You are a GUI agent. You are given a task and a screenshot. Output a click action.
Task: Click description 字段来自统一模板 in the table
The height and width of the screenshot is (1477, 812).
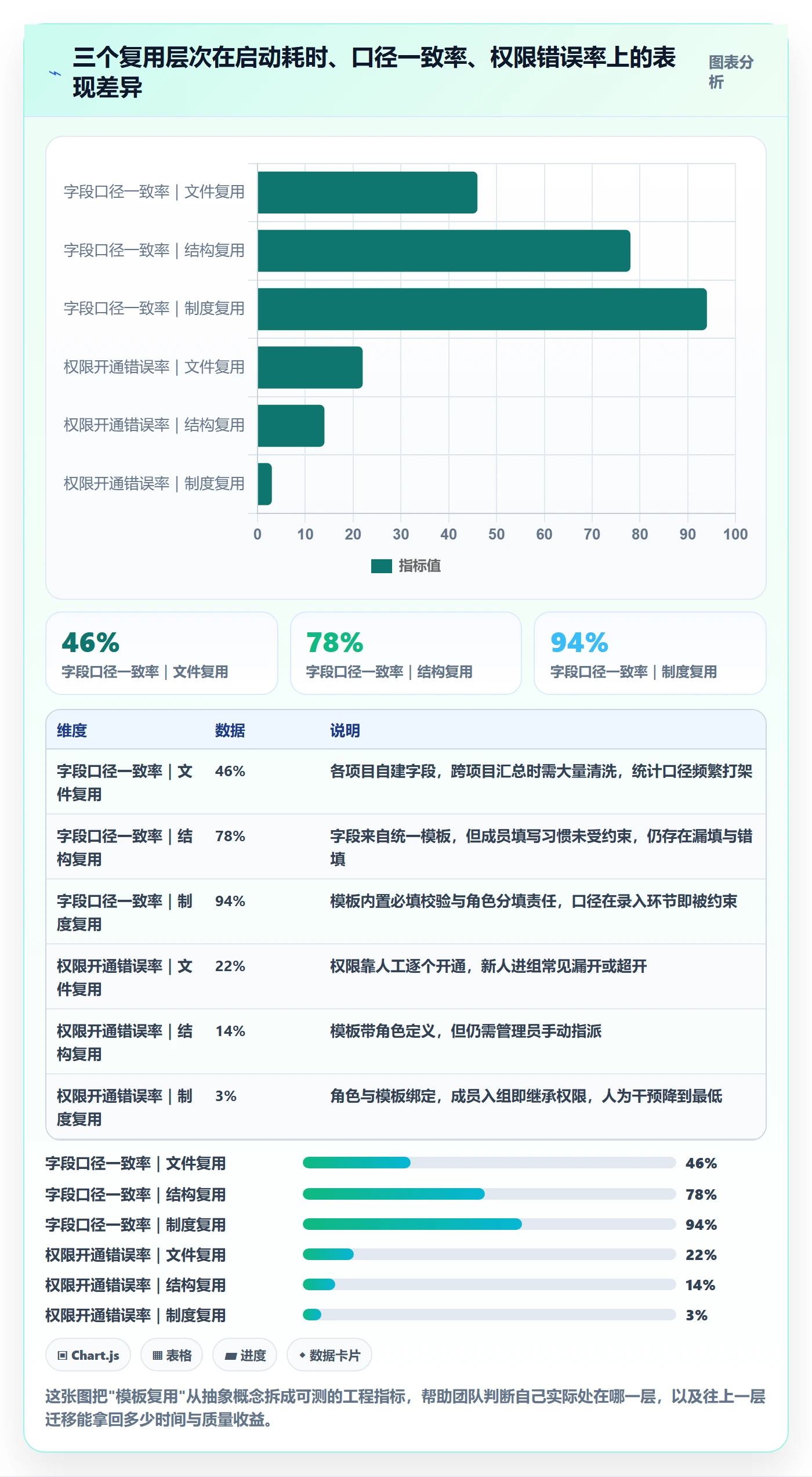pyautogui.click(x=541, y=847)
